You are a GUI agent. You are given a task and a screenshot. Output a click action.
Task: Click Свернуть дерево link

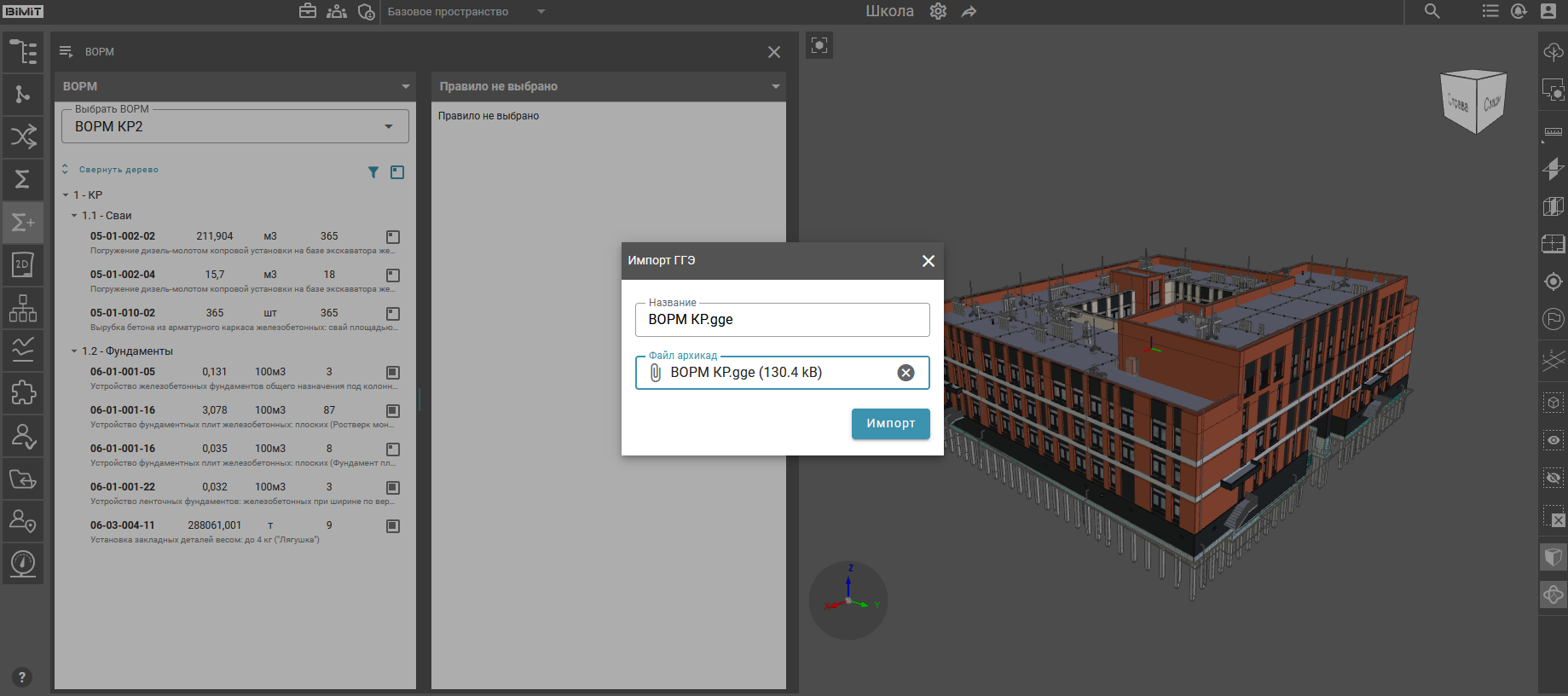(x=118, y=170)
